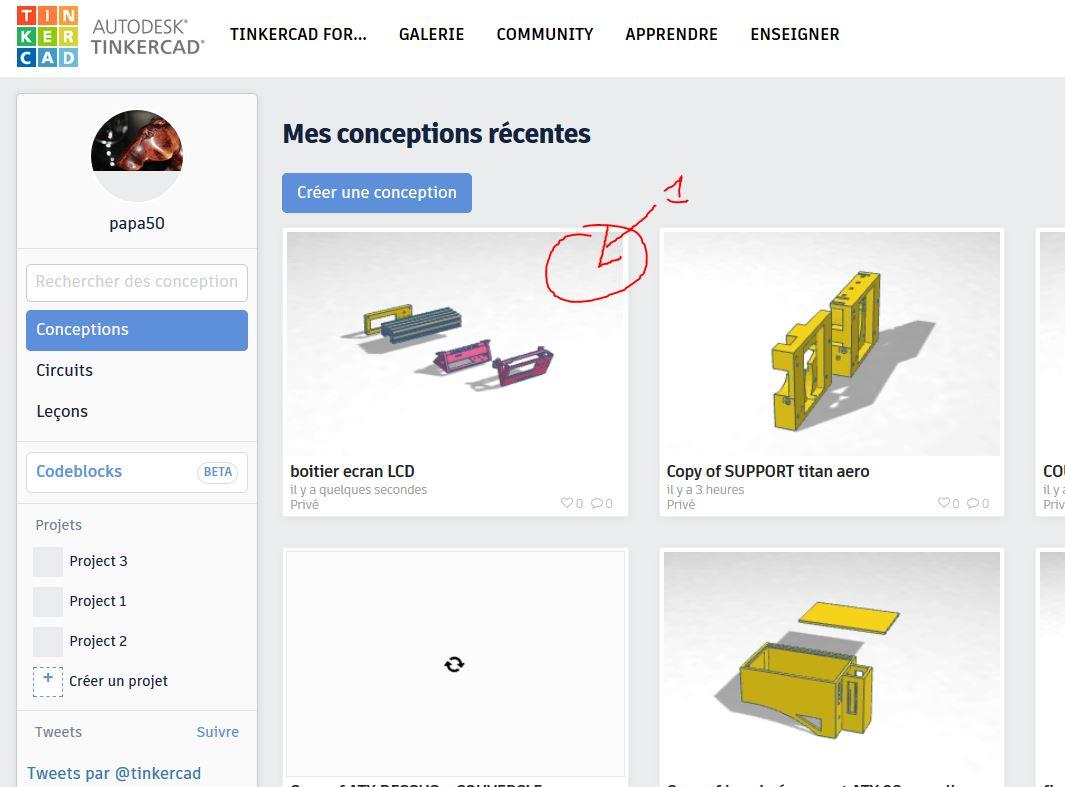
Task: Open the COMMUNITY menu item
Action: (x=545, y=35)
